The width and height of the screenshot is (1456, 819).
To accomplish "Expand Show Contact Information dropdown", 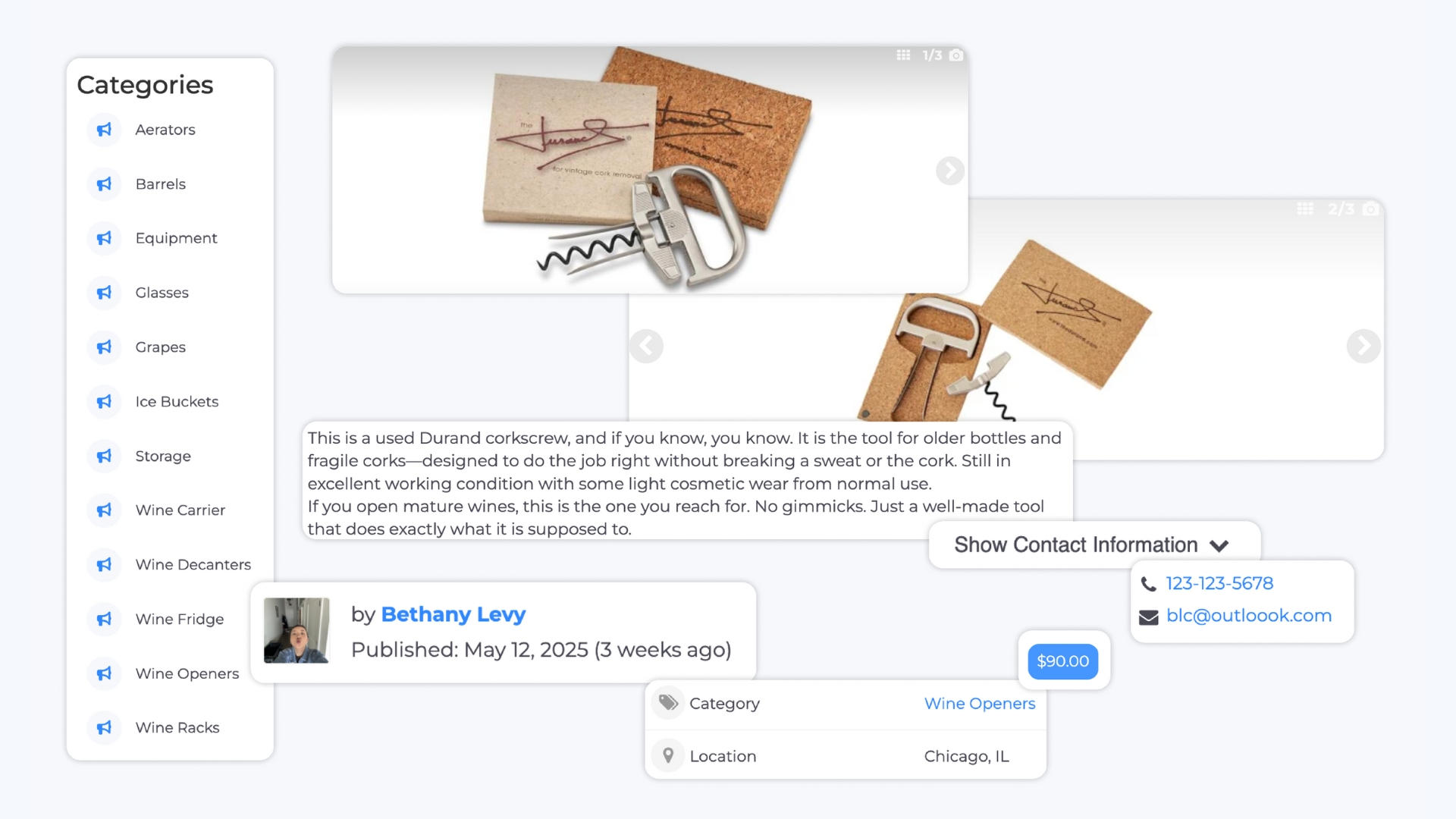I will [x=1094, y=544].
